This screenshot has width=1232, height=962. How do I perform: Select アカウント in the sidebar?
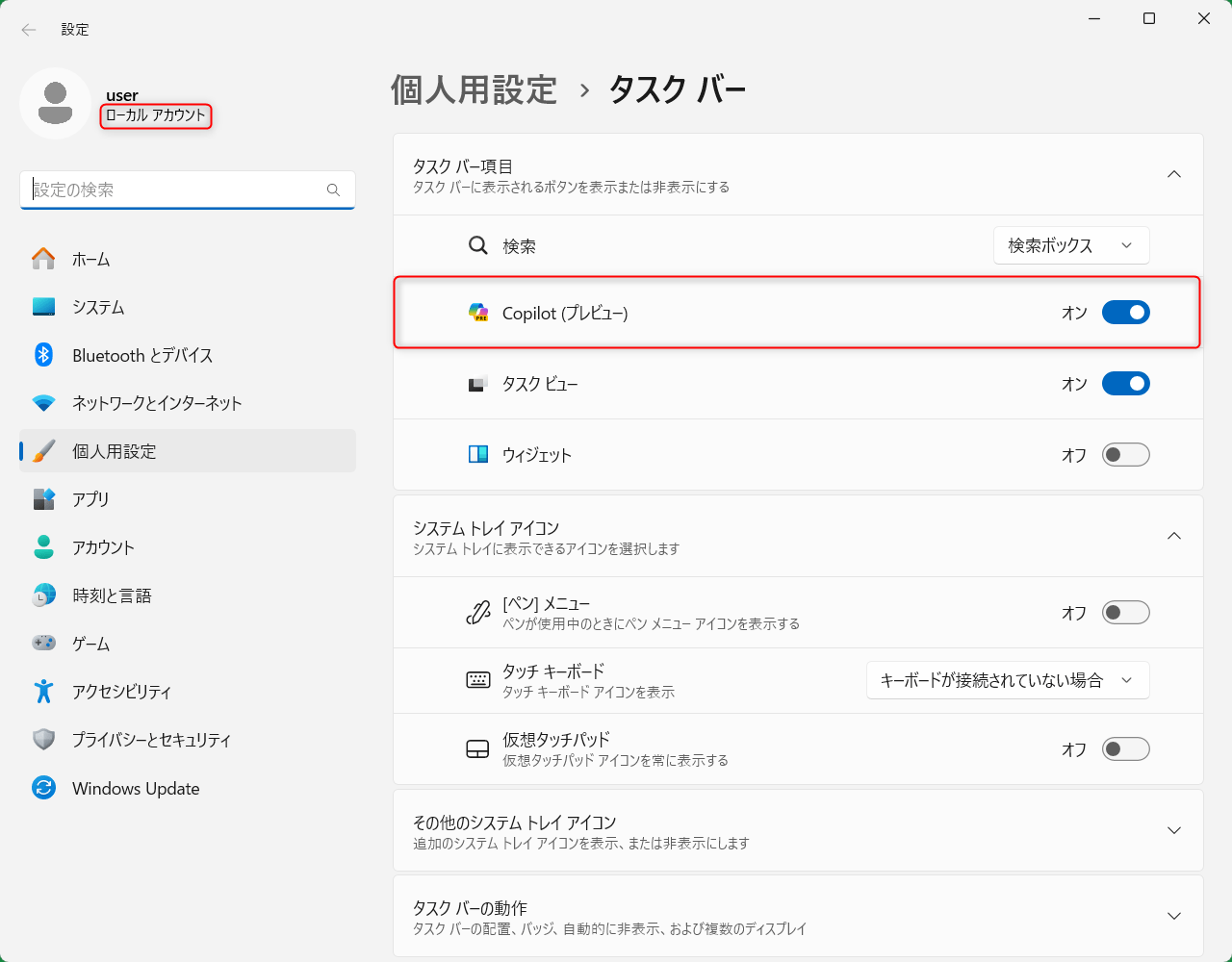point(103,547)
